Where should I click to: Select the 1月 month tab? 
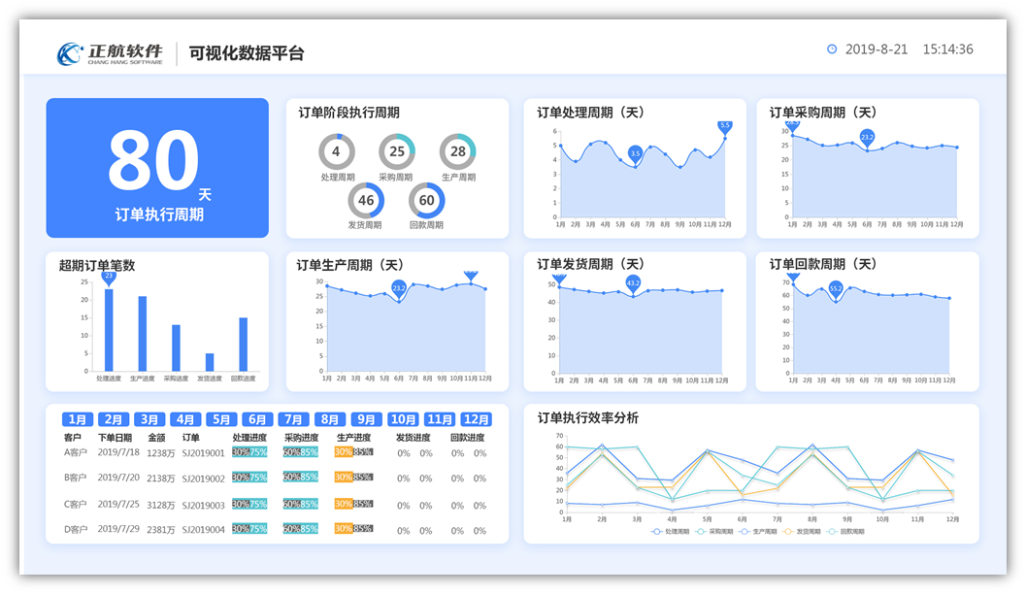(78, 420)
